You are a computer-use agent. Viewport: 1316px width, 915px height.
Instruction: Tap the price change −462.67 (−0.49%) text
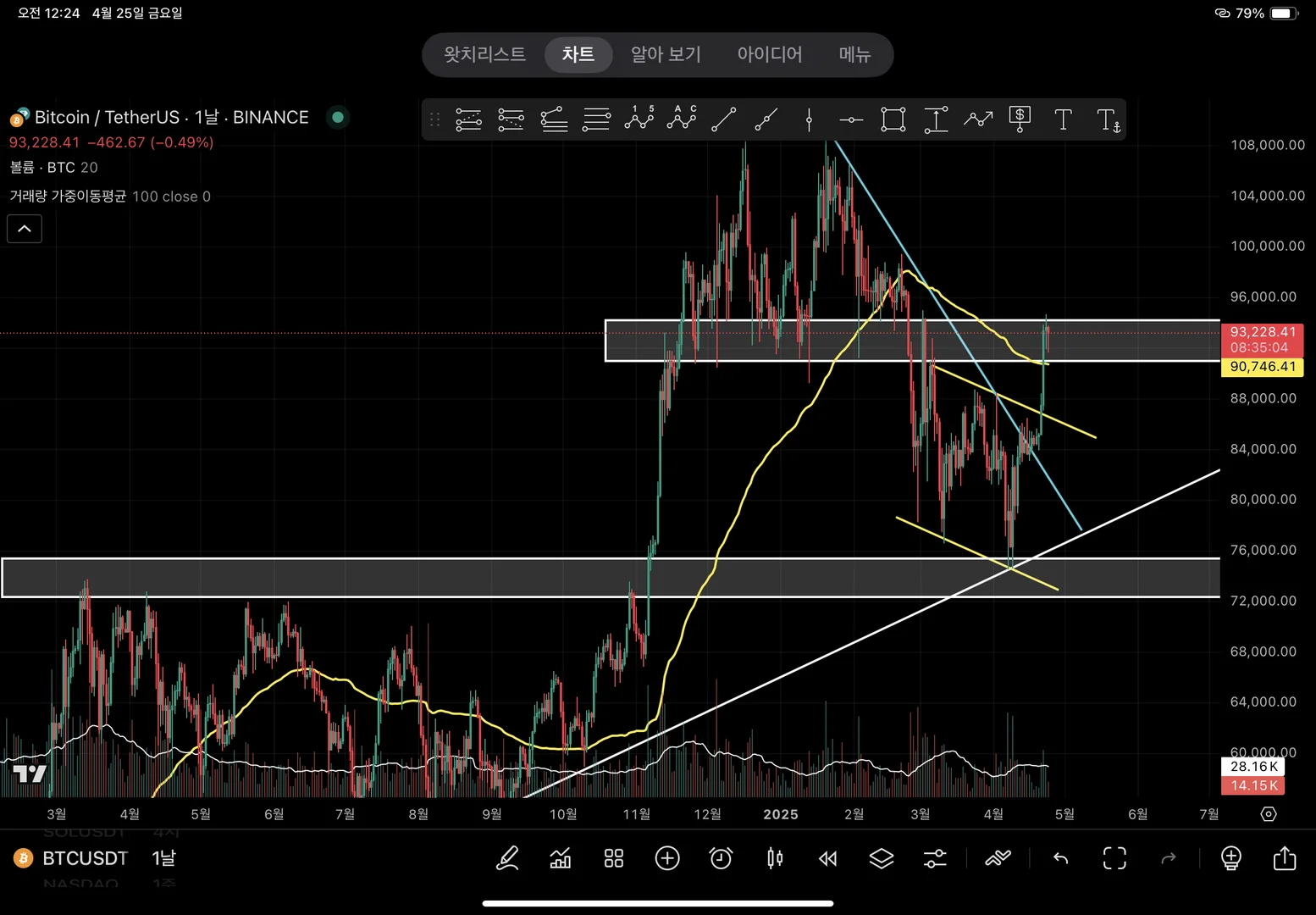(x=151, y=142)
